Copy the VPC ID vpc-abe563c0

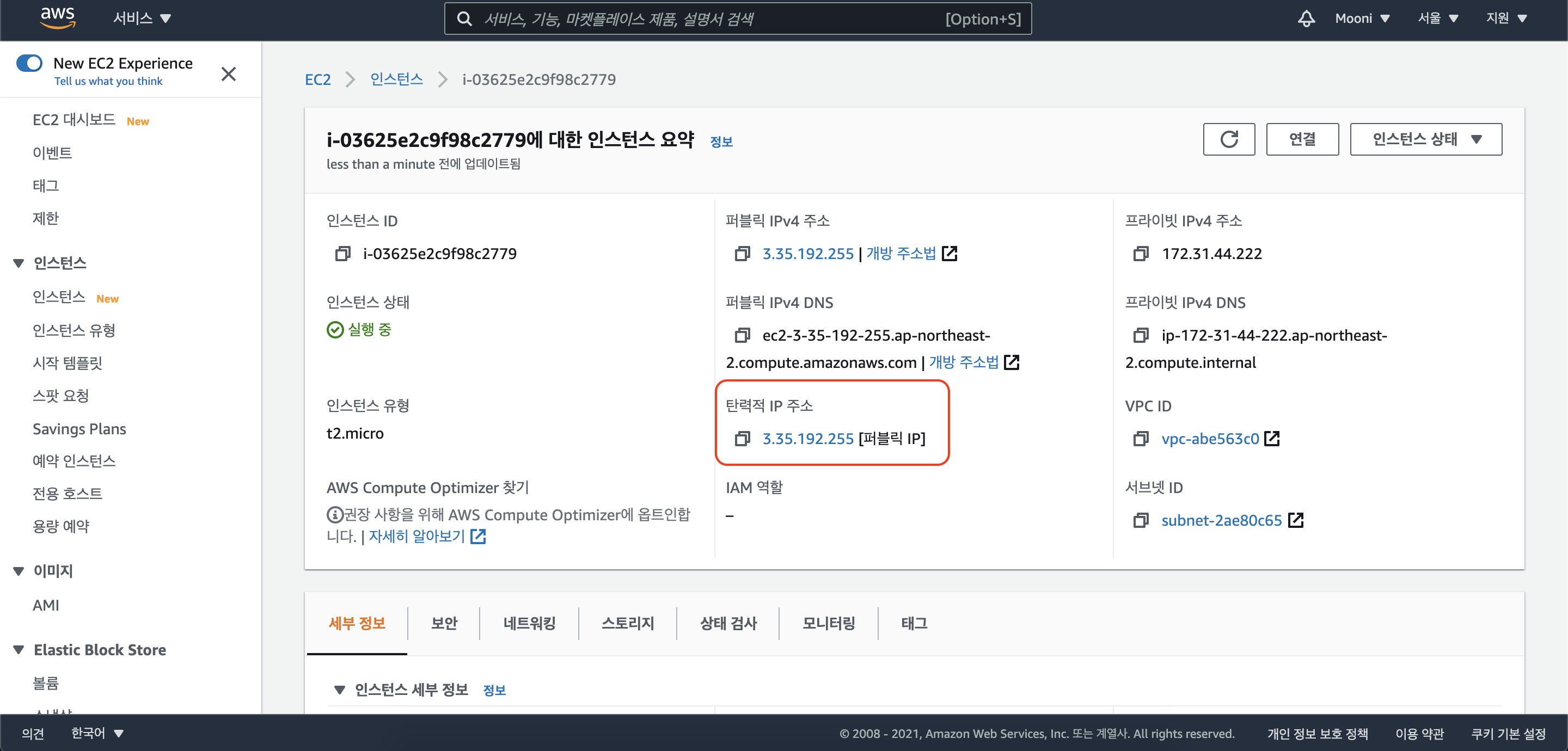[1141, 439]
